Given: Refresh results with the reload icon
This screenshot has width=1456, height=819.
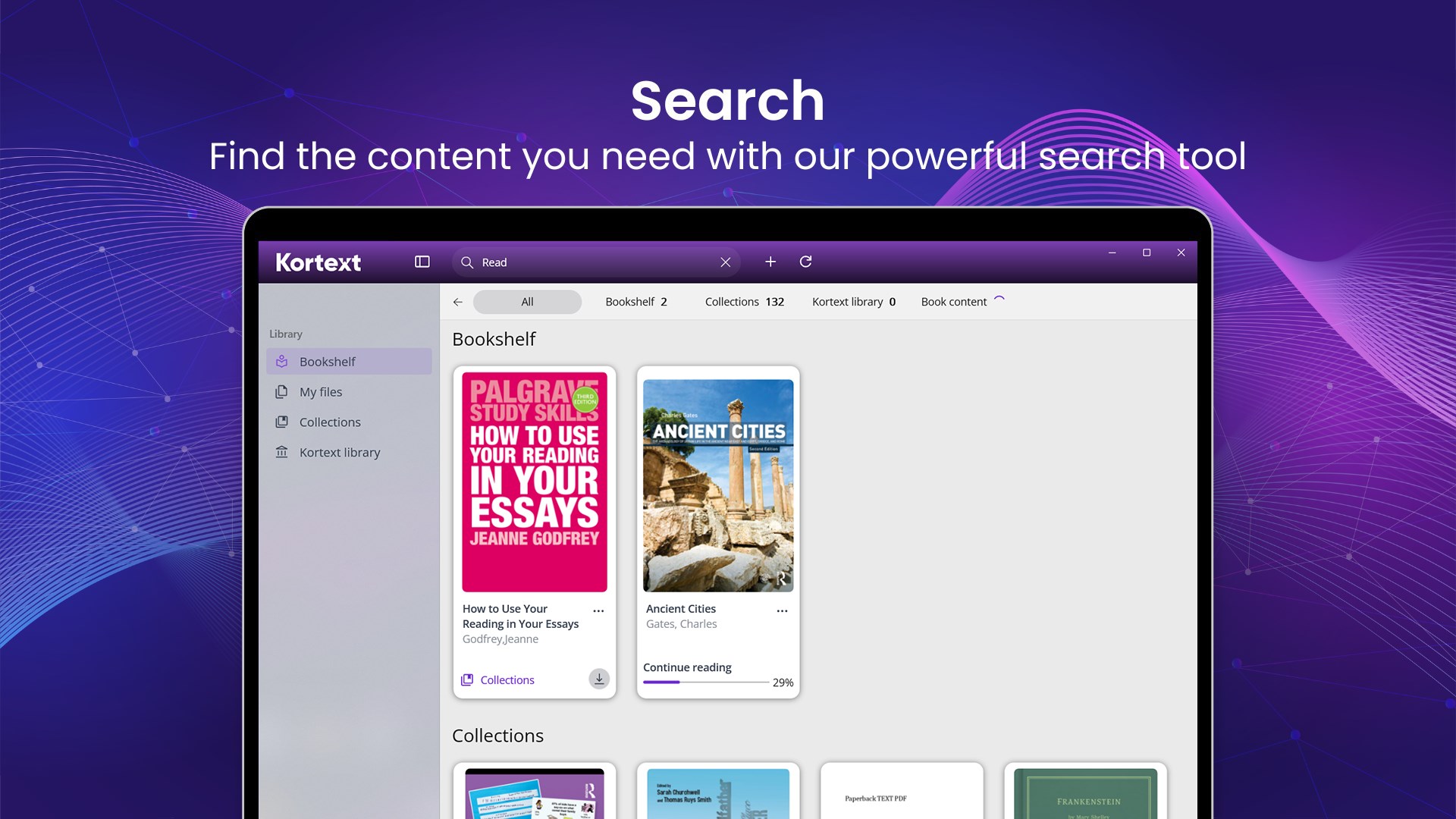Looking at the screenshot, I should [807, 262].
